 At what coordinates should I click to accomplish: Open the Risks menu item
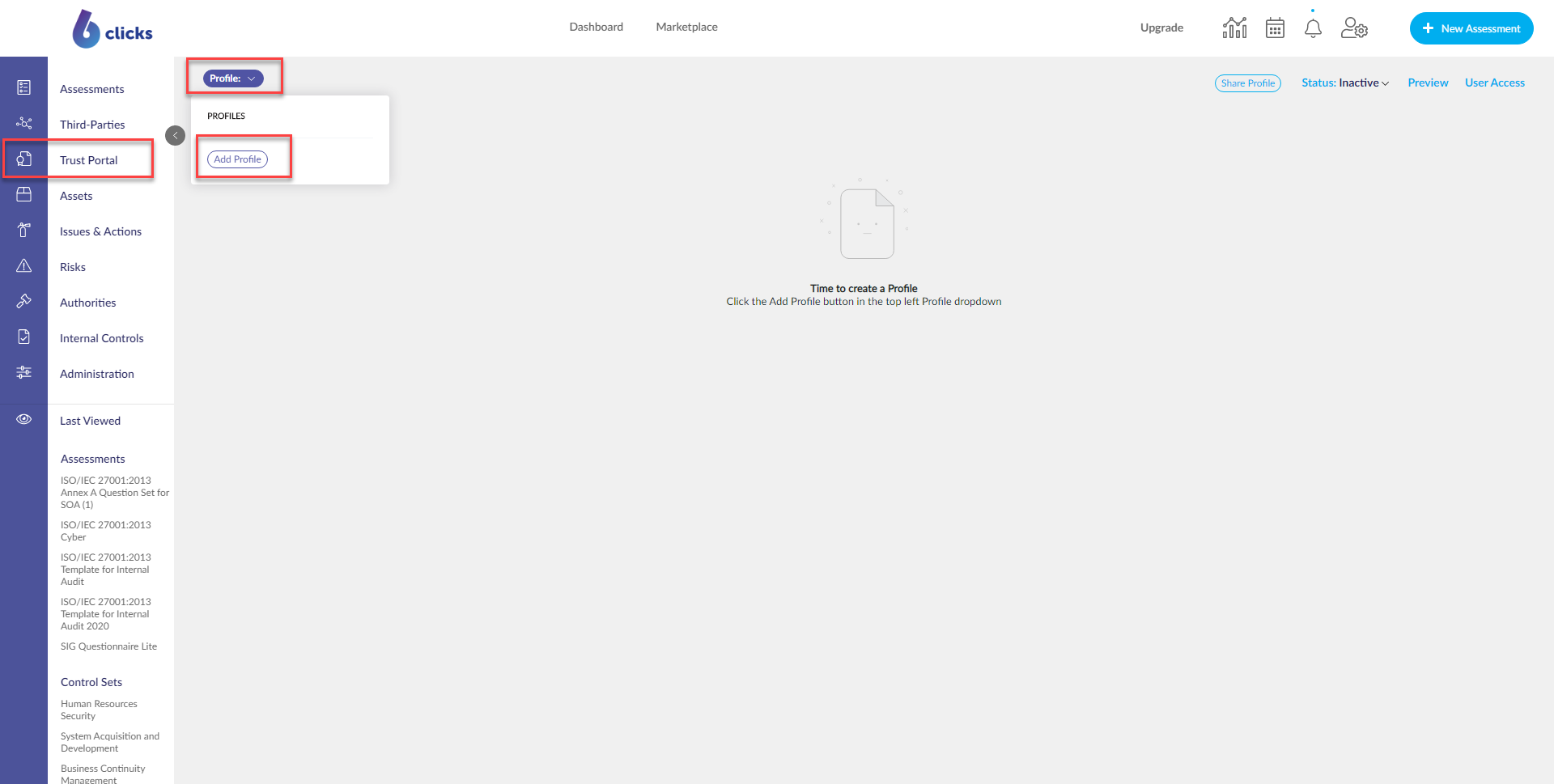(73, 267)
